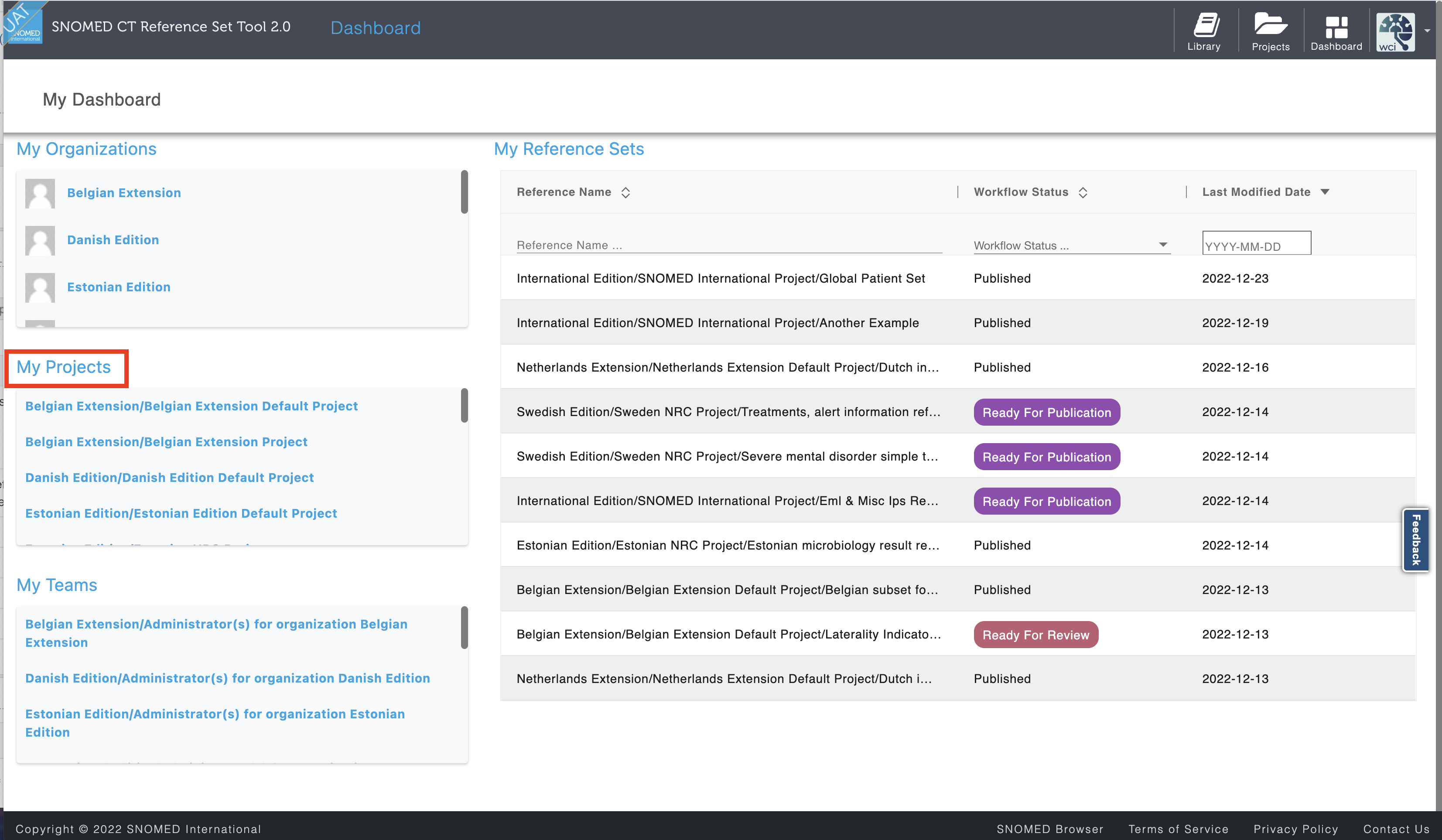The image size is (1442, 840).
Task: Click the My Teams list scrollbar
Action: coord(464,628)
